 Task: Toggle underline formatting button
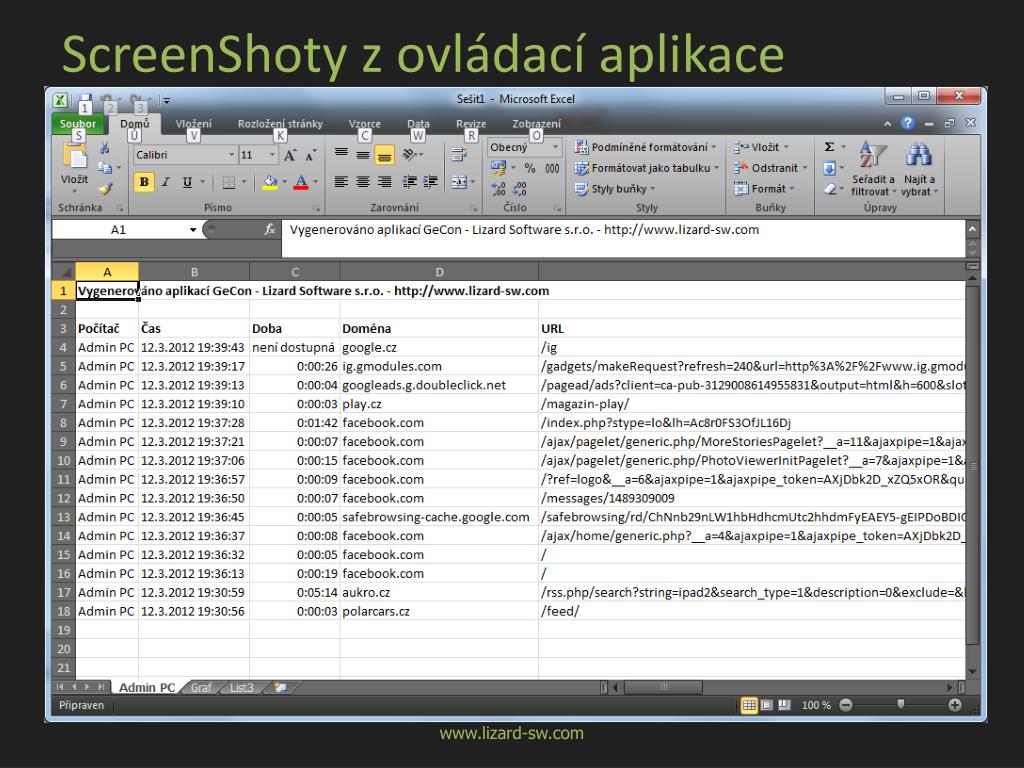point(187,182)
